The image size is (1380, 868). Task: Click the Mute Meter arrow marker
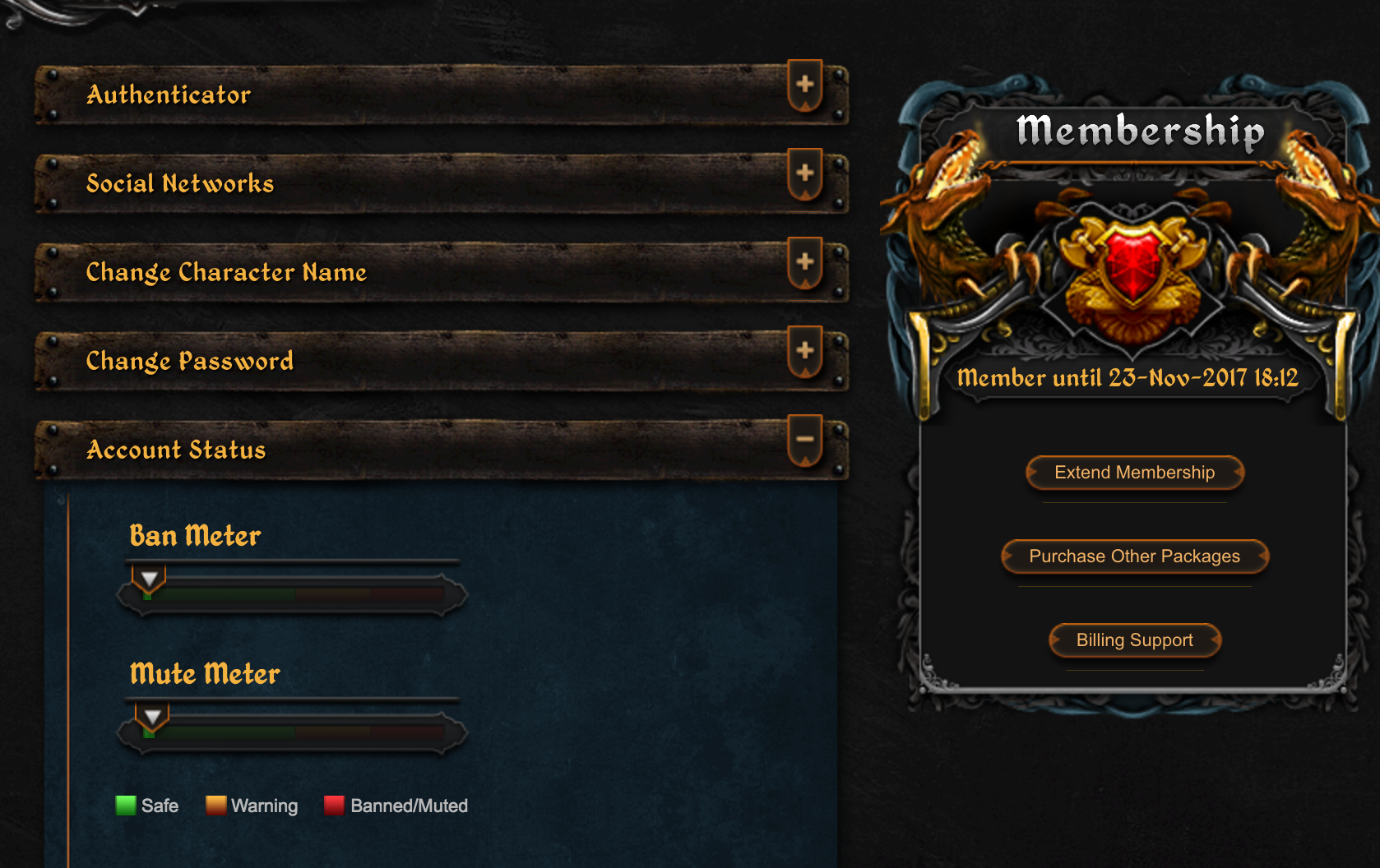pos(152,718)
